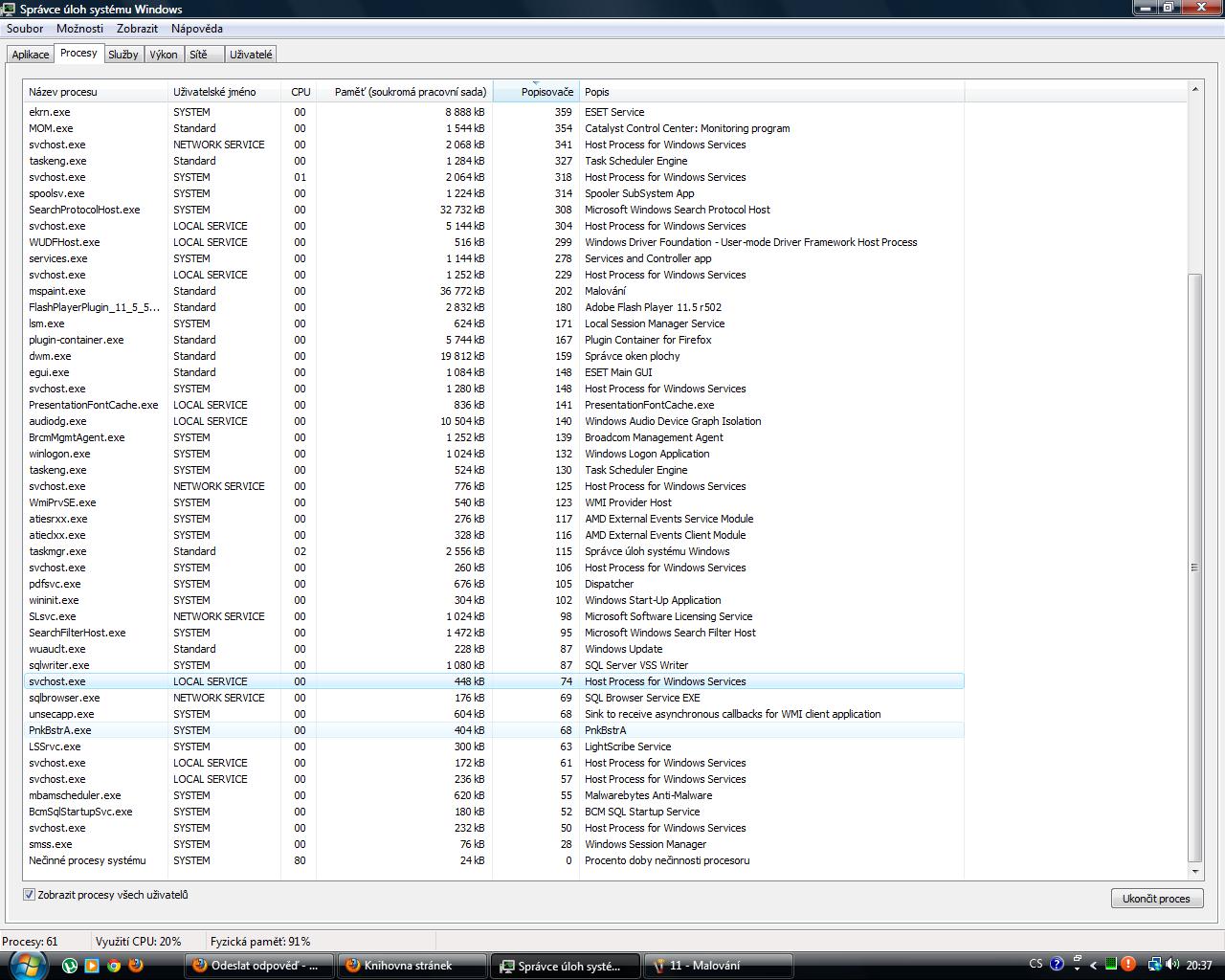The width and height of the screenshot is (1225, 980).
Task: Launch Firefox from the quick launch bar
Action: tap(136, 965)
